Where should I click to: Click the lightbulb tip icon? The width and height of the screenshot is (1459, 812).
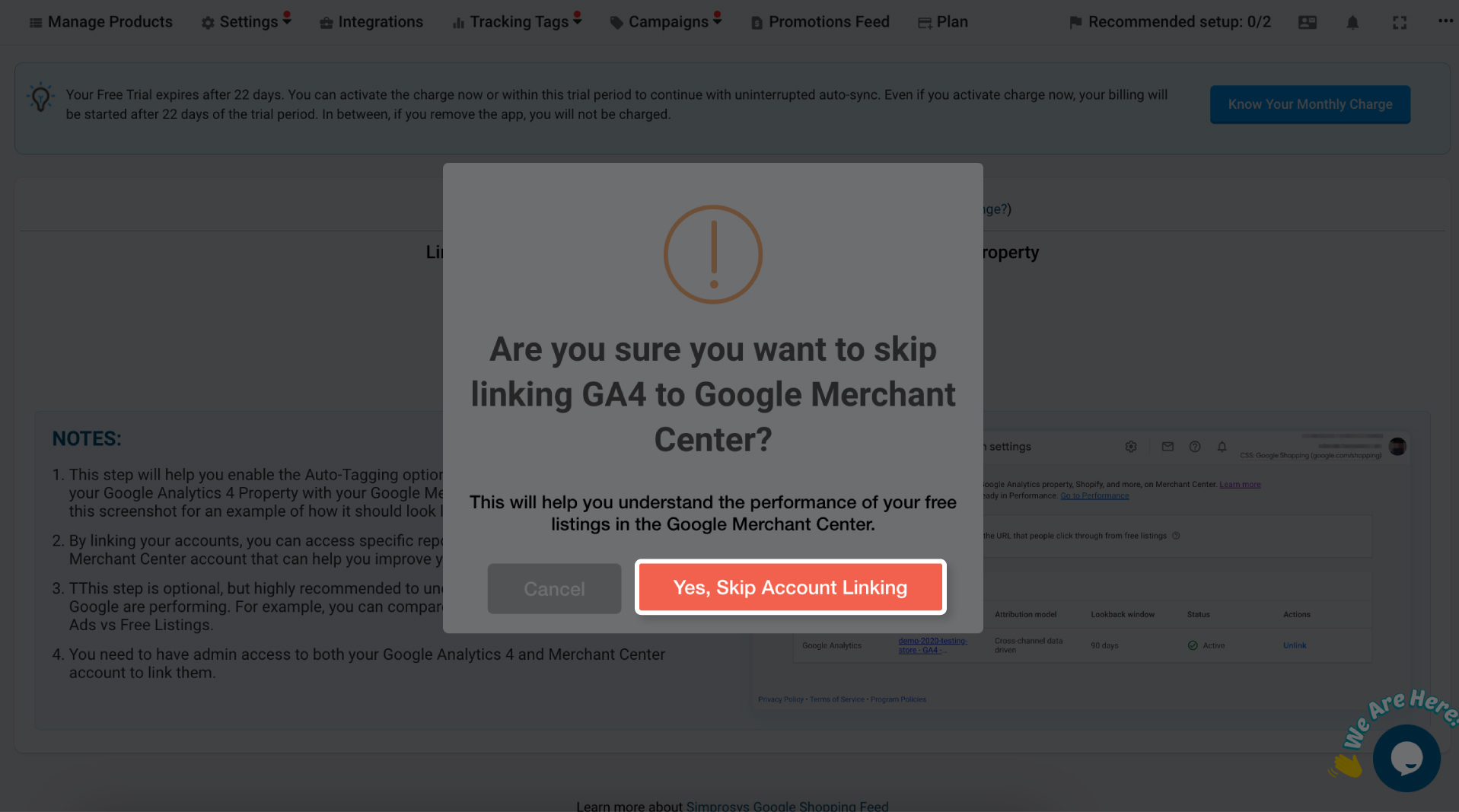point(40,97)
